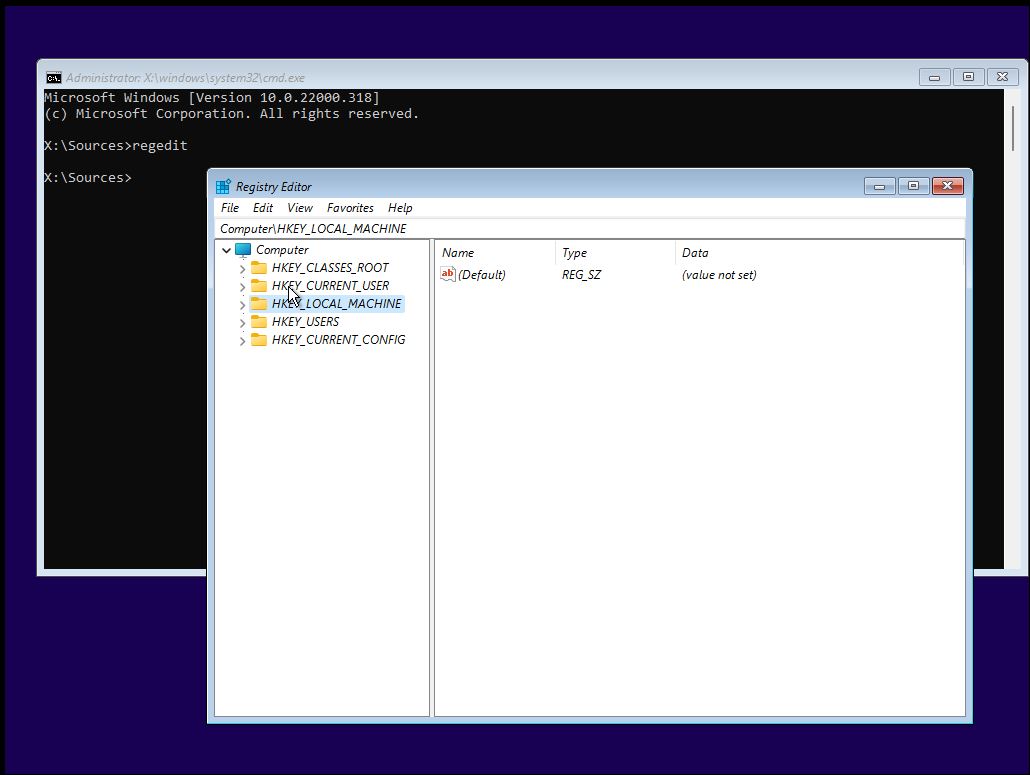This screenshot has height=775, width=1030.
Task: Click the HKEY_LOCAL_MACHINE folder icon
Action: [259, 303]
